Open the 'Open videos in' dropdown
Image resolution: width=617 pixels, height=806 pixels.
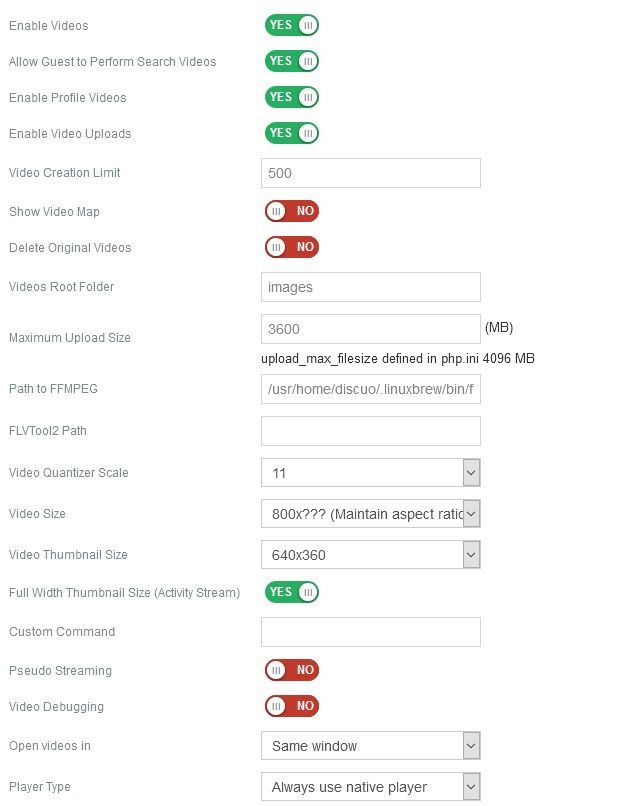pyautogui.click(x=370, y=746)
